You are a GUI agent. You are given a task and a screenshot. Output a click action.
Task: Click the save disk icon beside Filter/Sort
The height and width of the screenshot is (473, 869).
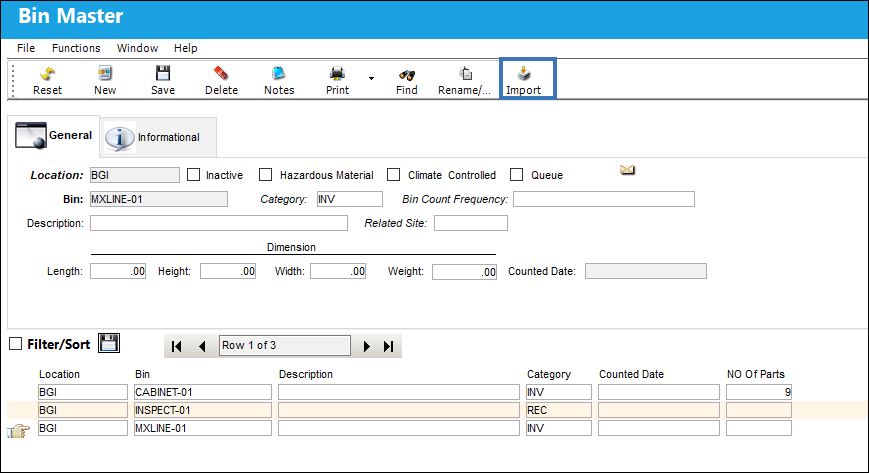109,343
